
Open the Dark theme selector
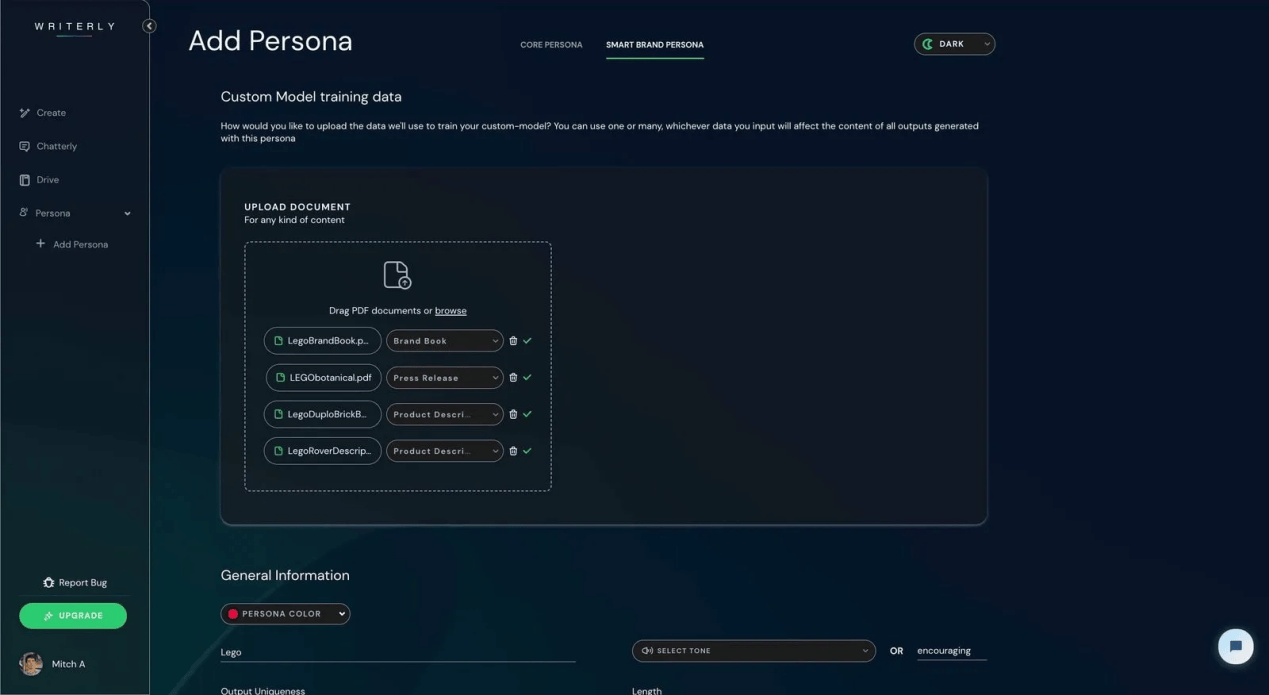tap(954, 44)
